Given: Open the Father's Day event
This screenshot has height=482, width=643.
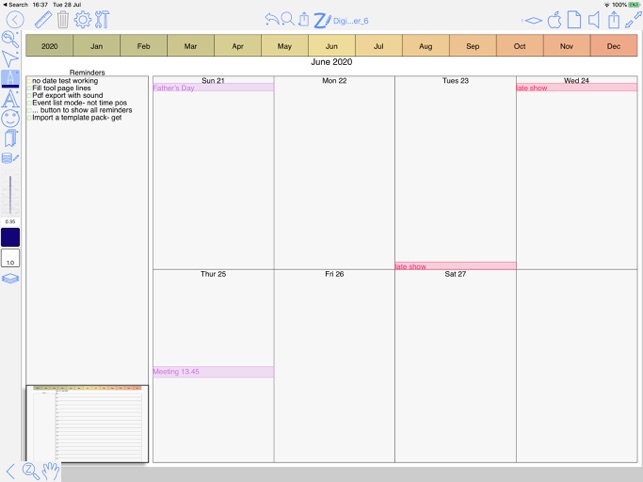Looking at the screenshot, I should (212, 88).
